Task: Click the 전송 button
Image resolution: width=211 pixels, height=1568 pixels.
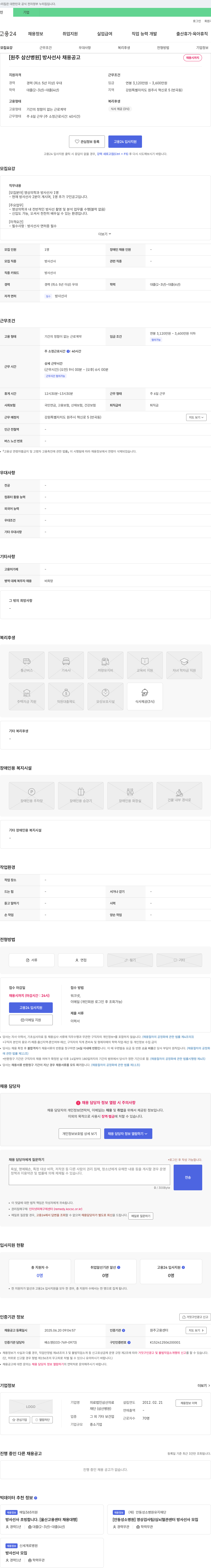Action: point(188,1177)
